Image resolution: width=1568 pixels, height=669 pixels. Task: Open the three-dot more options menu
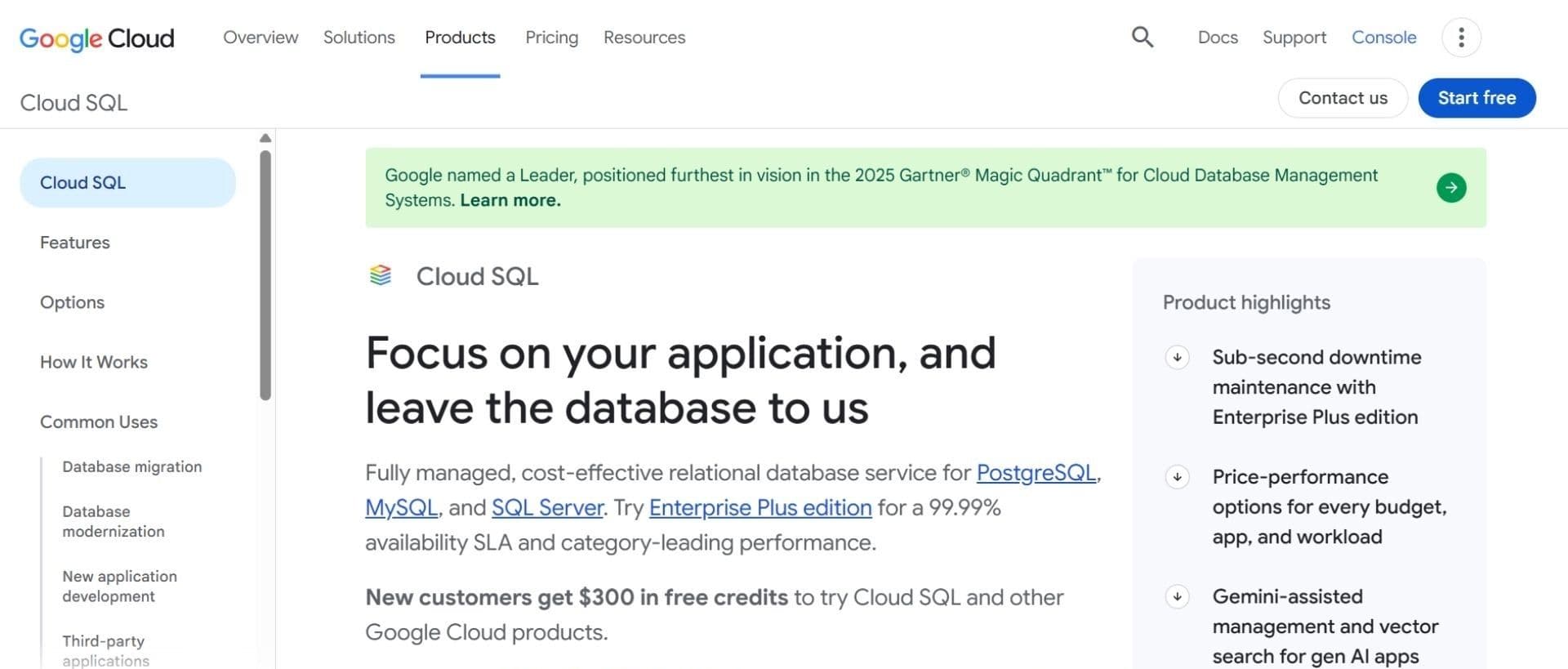tap(1461, 38)
